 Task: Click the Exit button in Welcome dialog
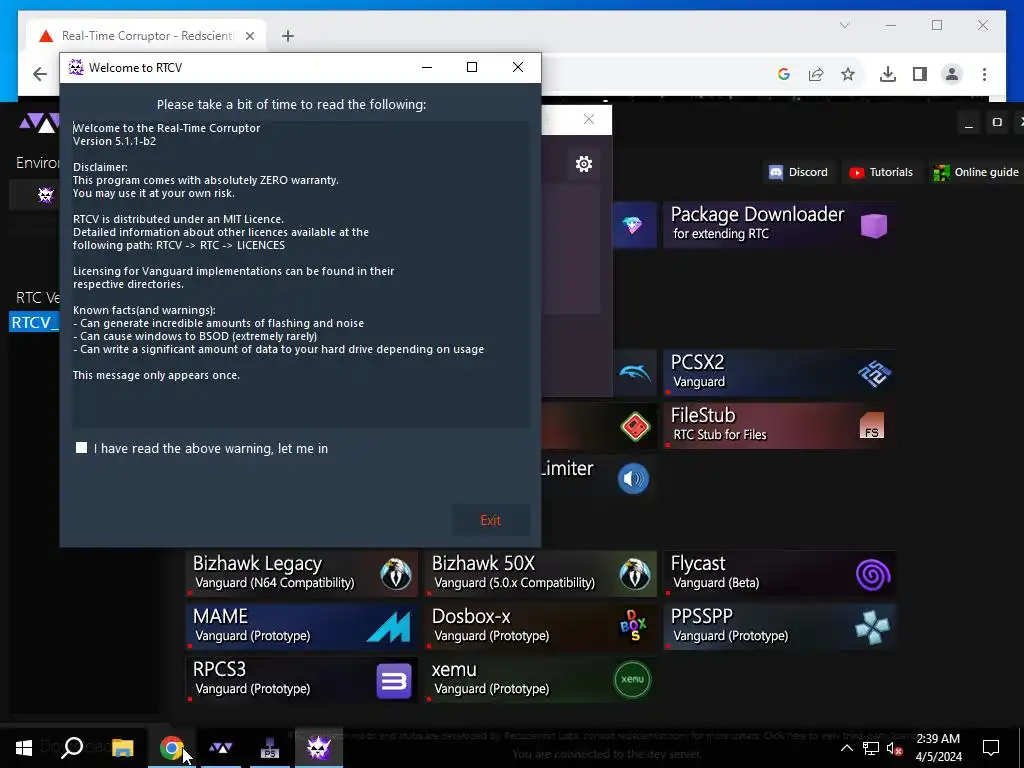pyautogui.click(x=490, y=520)
